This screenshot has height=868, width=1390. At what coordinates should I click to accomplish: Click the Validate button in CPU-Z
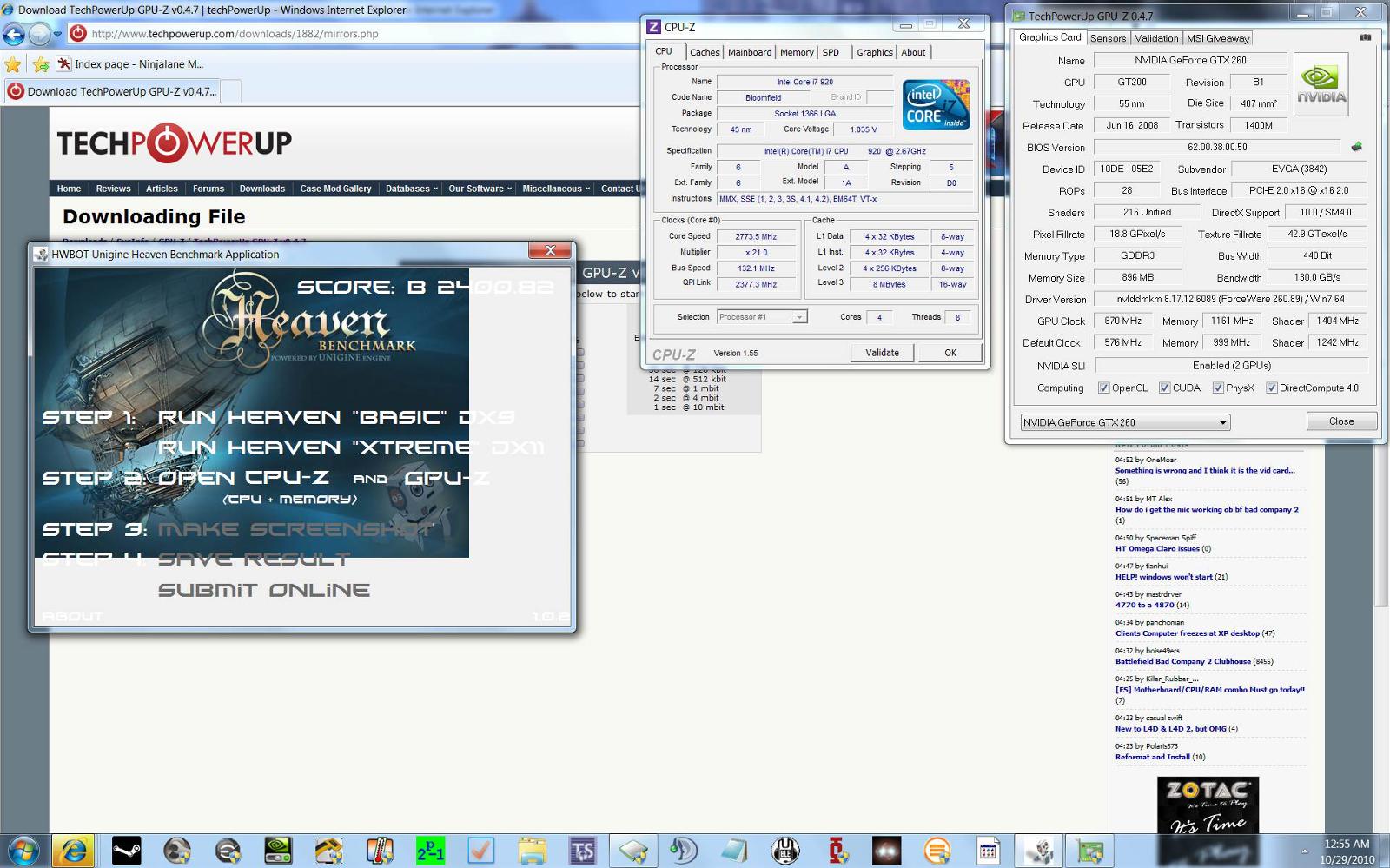(x=882, y=353)
